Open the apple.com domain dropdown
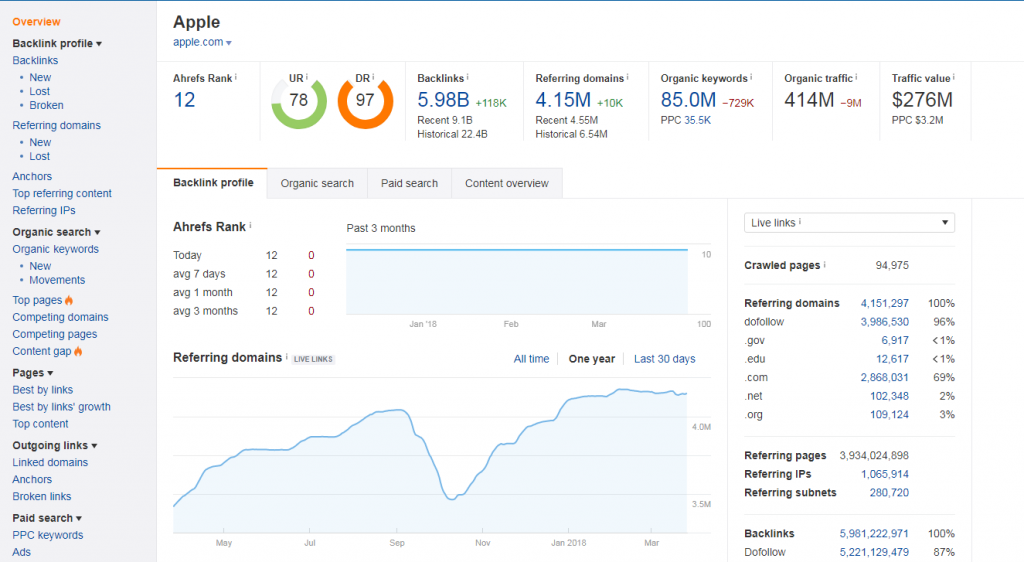This screenshot has height=562, width=1024. 202,42
